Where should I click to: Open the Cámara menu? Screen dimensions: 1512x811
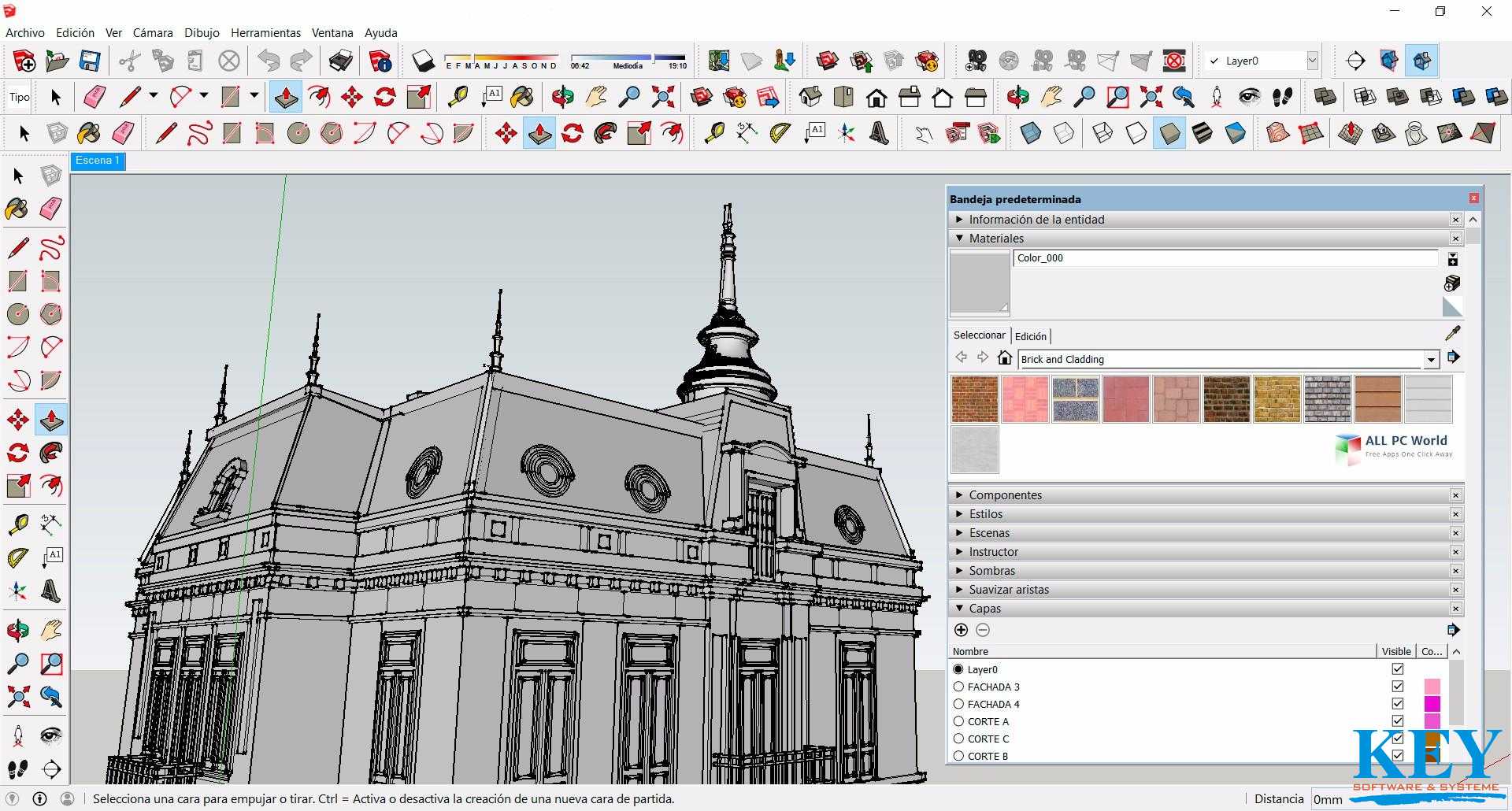click(x=153, y=32)
